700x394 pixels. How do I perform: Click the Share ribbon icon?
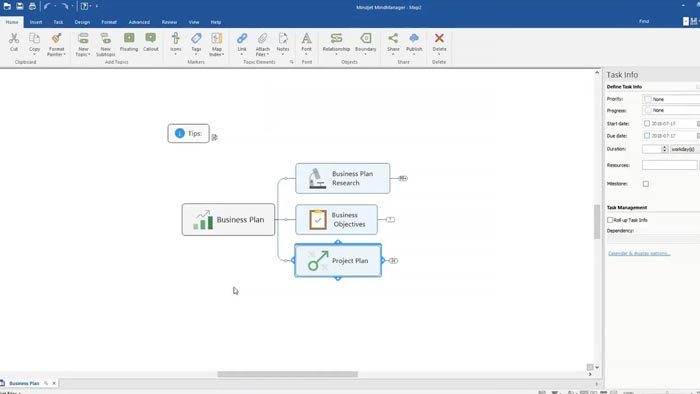[393, 39]
